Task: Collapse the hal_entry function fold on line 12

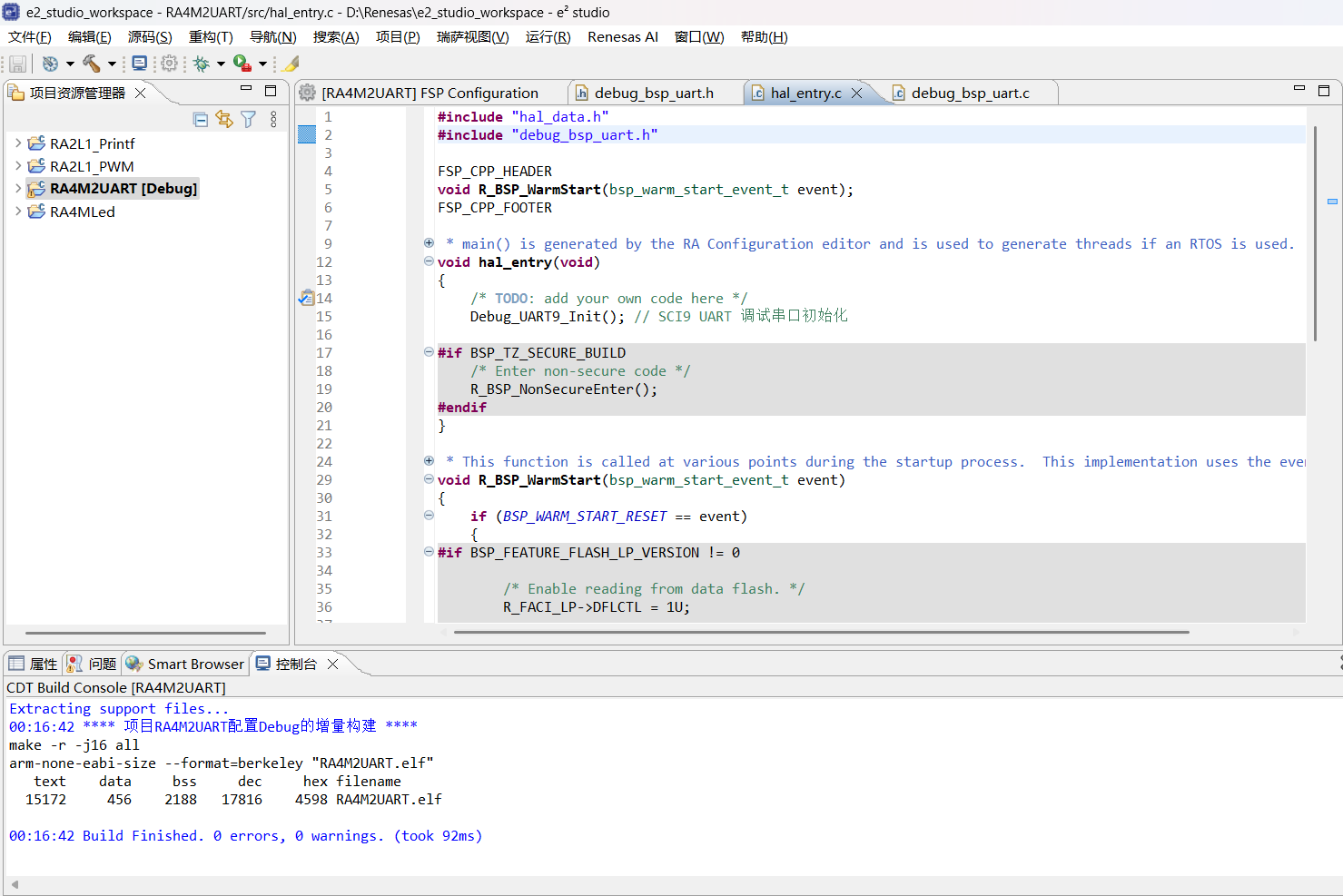Action: 429,261
